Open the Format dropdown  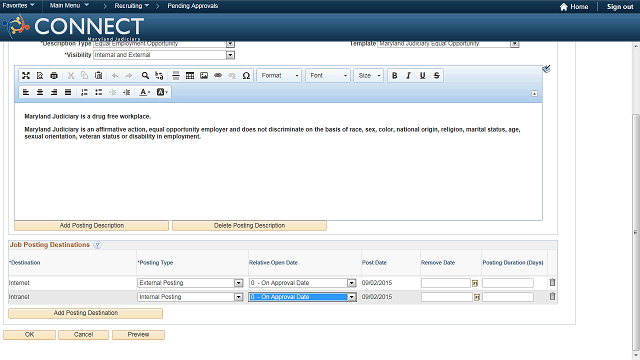tap(279, 76)
